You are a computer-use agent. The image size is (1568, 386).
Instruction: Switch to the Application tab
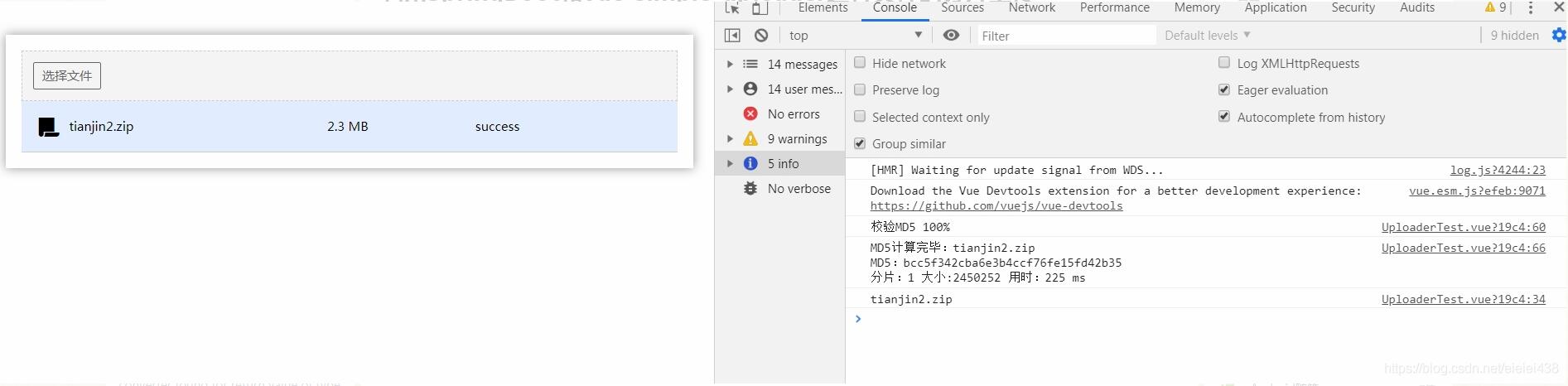tap(1276, 7)
